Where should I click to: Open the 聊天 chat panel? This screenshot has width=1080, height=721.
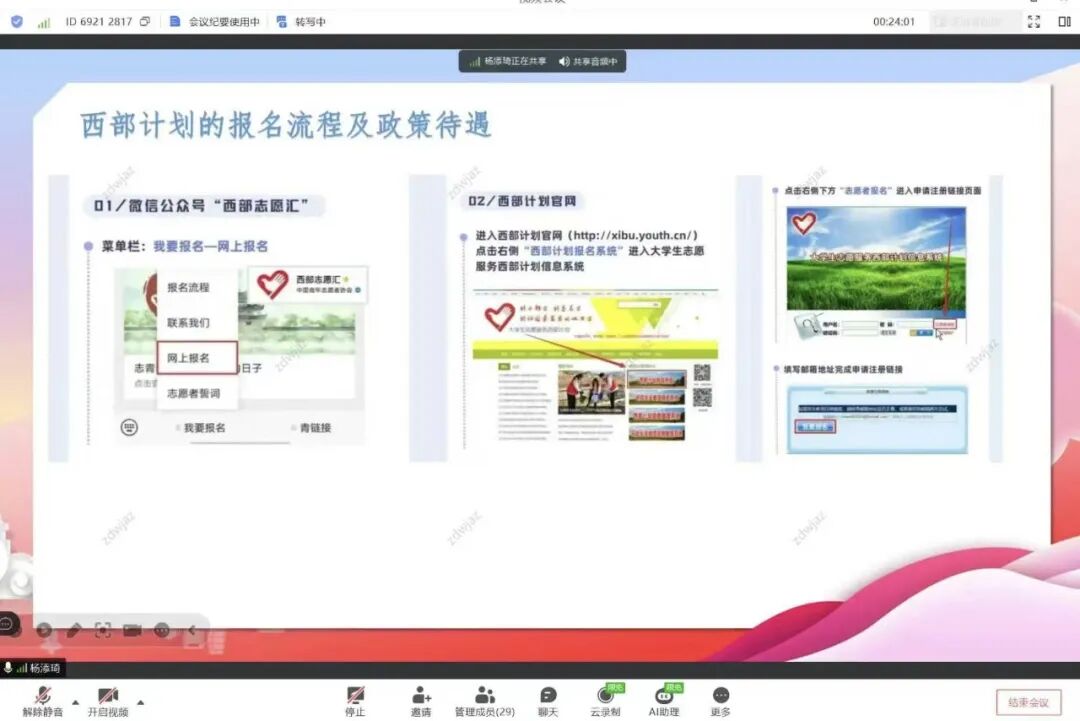pyautogui.click(x=548, y=702)
